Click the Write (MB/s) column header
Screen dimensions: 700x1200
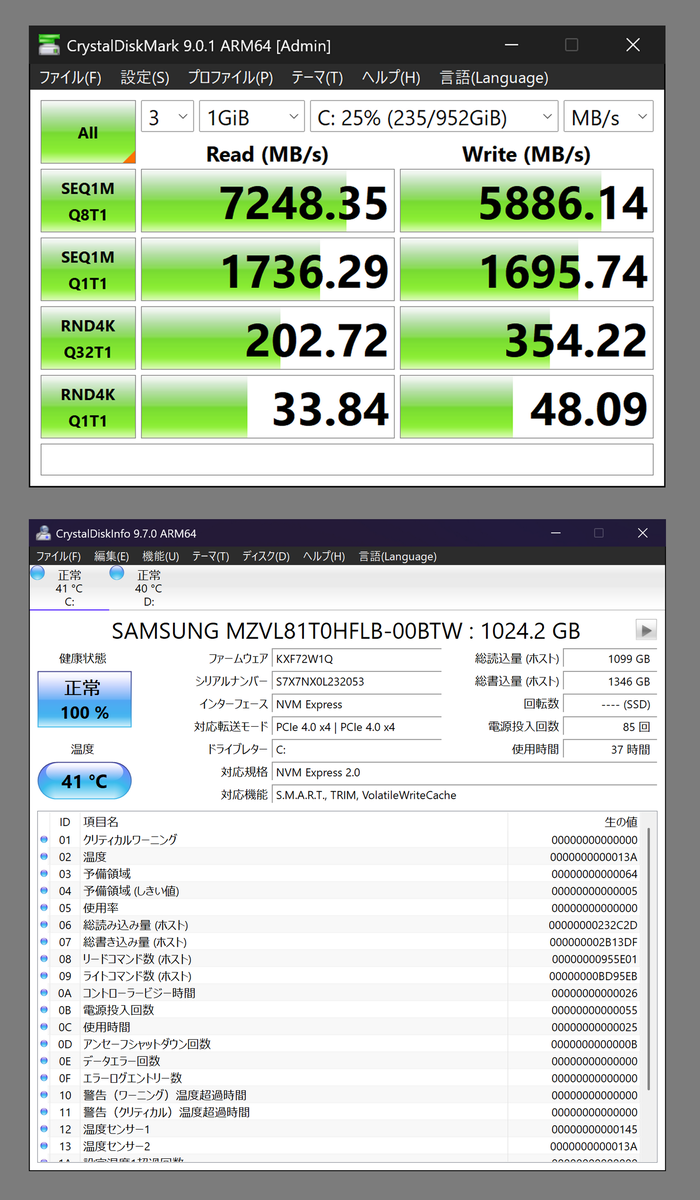[x=526, y=154]
